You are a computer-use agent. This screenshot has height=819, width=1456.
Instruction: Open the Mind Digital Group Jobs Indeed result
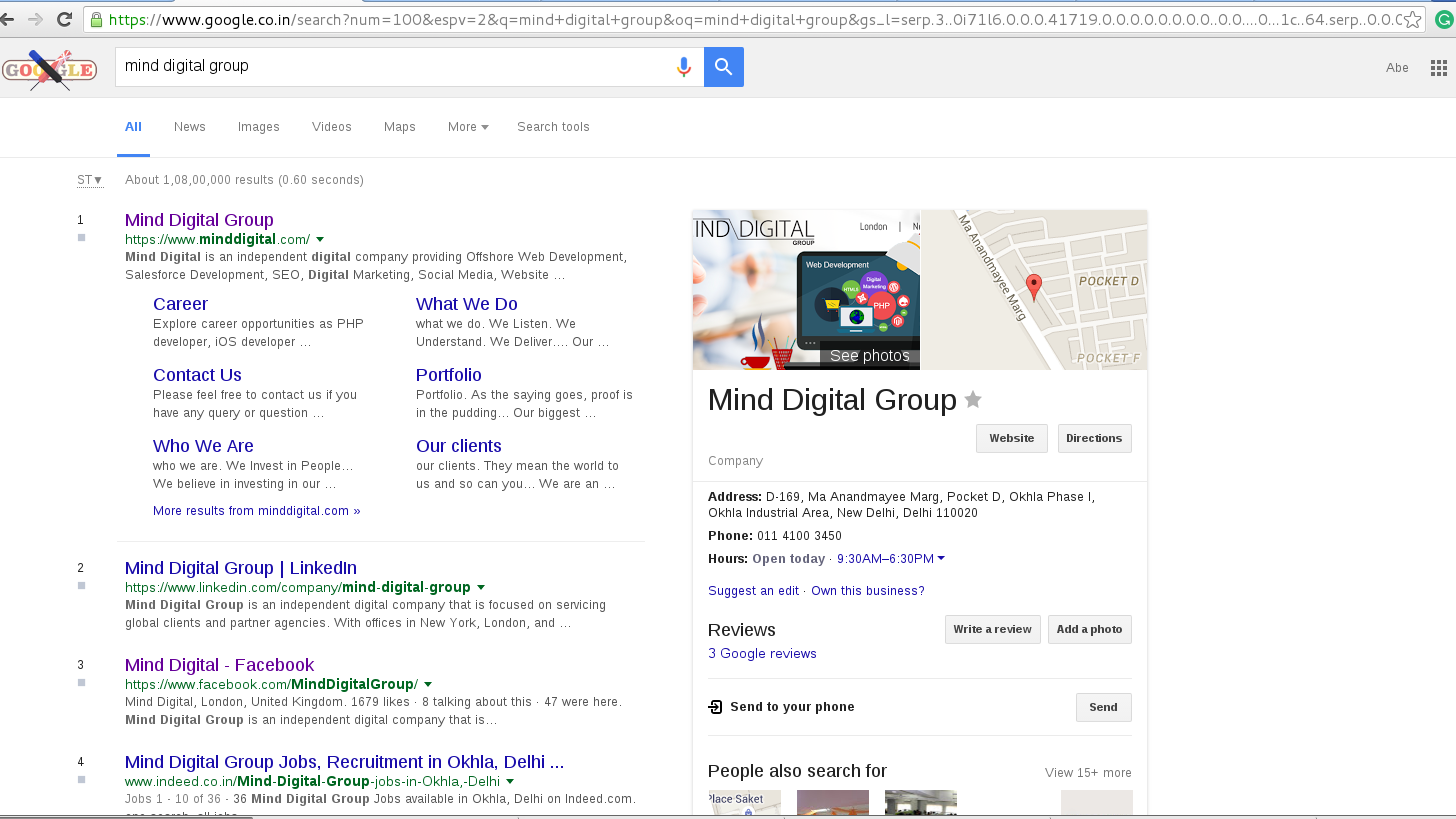[x=345, y=762]
